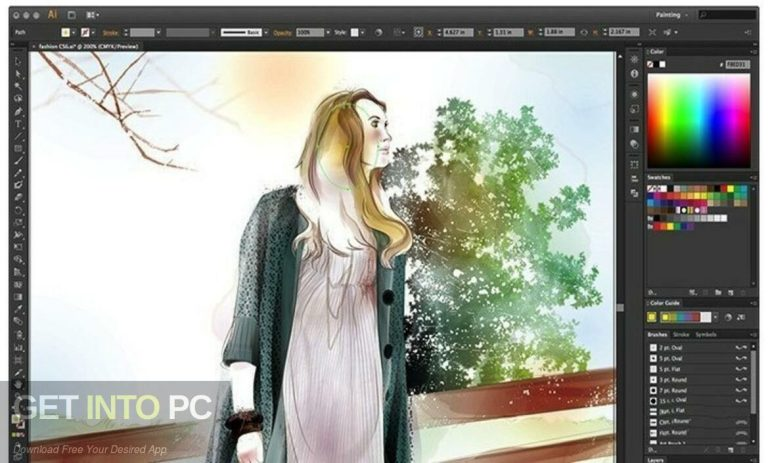Open the harmony rules dropdown in Color Guide
768x463 pixels.
coord(715,317)
